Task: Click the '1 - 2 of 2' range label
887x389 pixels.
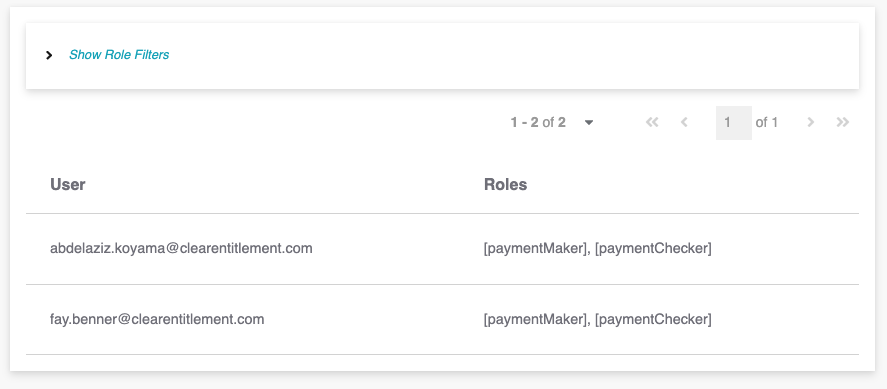Action: (538, 122)
